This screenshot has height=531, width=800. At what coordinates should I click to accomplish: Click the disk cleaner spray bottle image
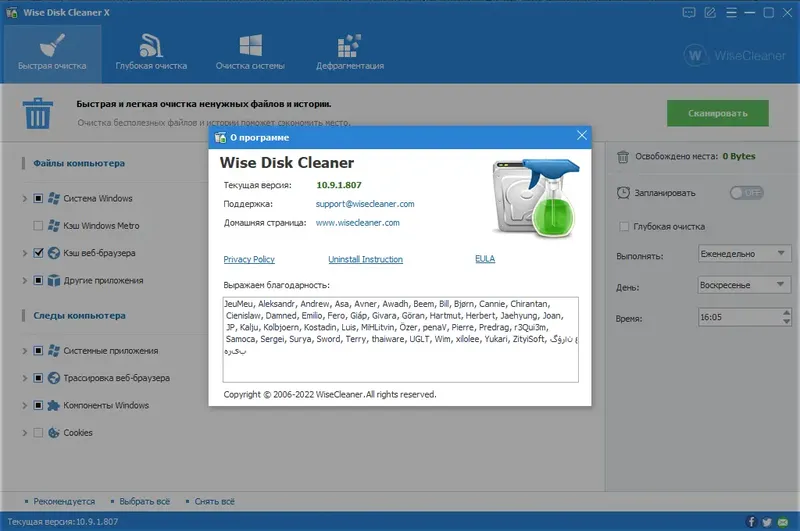536,197
